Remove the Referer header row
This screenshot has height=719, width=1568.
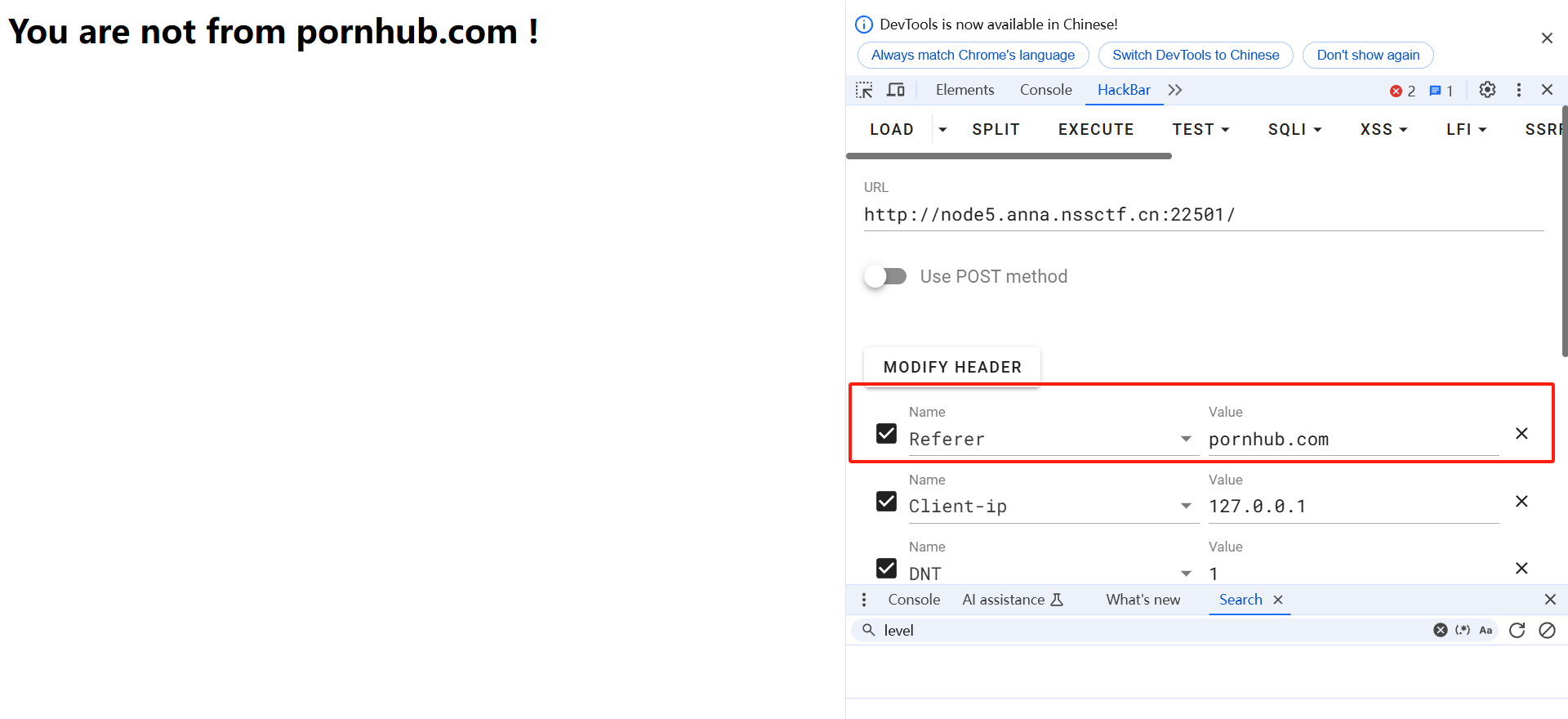click(x=1521, y=433)
